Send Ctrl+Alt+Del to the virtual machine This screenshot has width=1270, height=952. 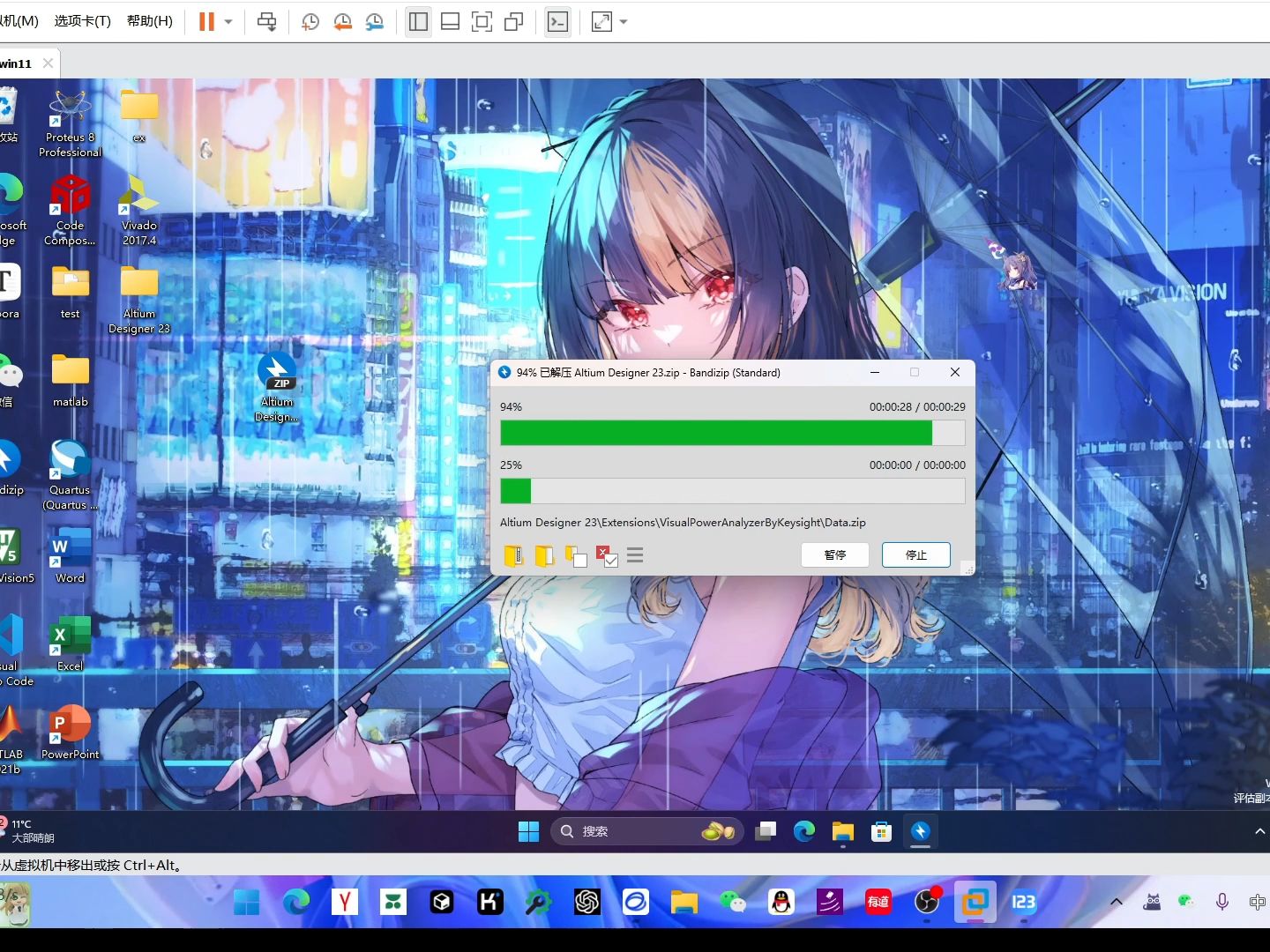(x=266, y=21)
